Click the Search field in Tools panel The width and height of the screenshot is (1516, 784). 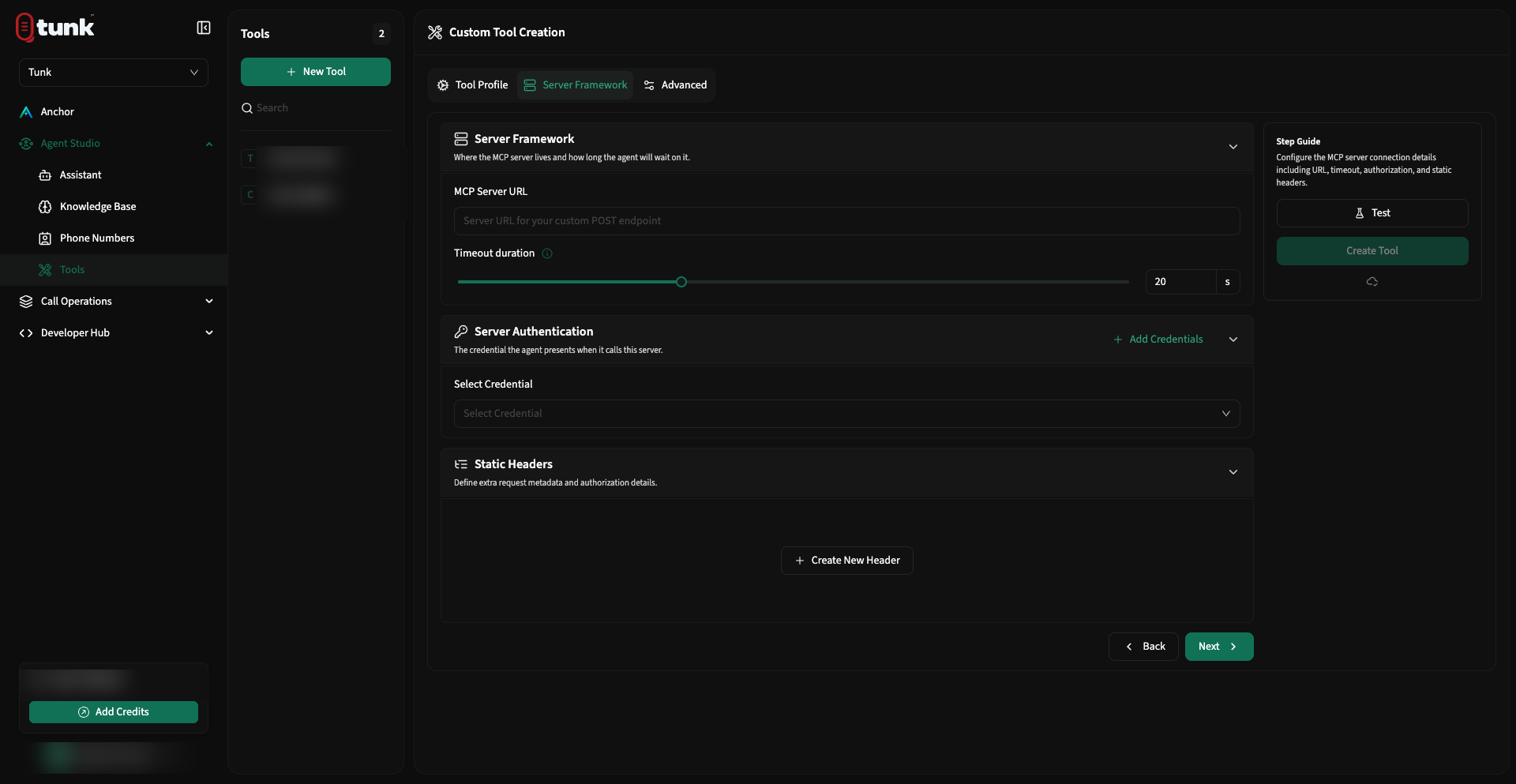tap(316, 108)
